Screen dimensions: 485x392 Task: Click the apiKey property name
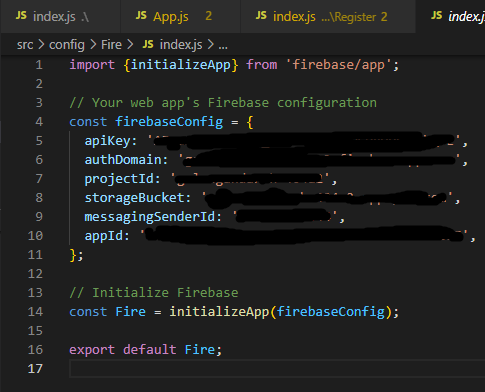(x=107, y=141)
